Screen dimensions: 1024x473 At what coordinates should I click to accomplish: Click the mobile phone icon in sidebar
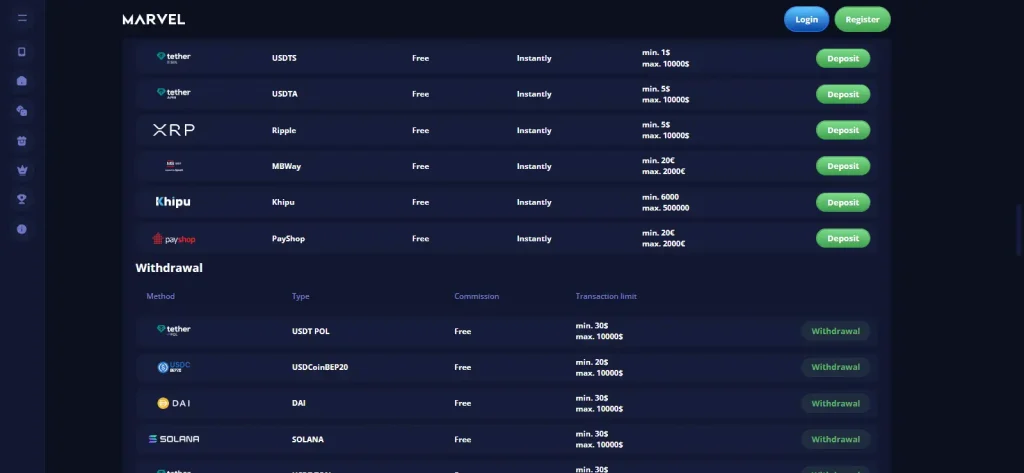click(x=22, y=52)
